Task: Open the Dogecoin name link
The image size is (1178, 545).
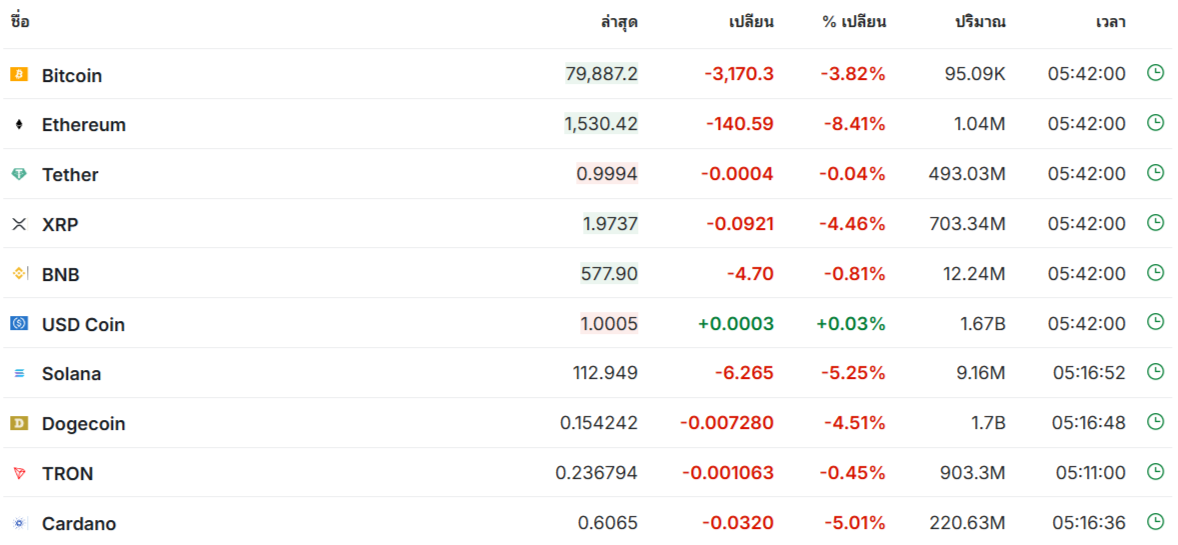Action: [x=83, y=424]
